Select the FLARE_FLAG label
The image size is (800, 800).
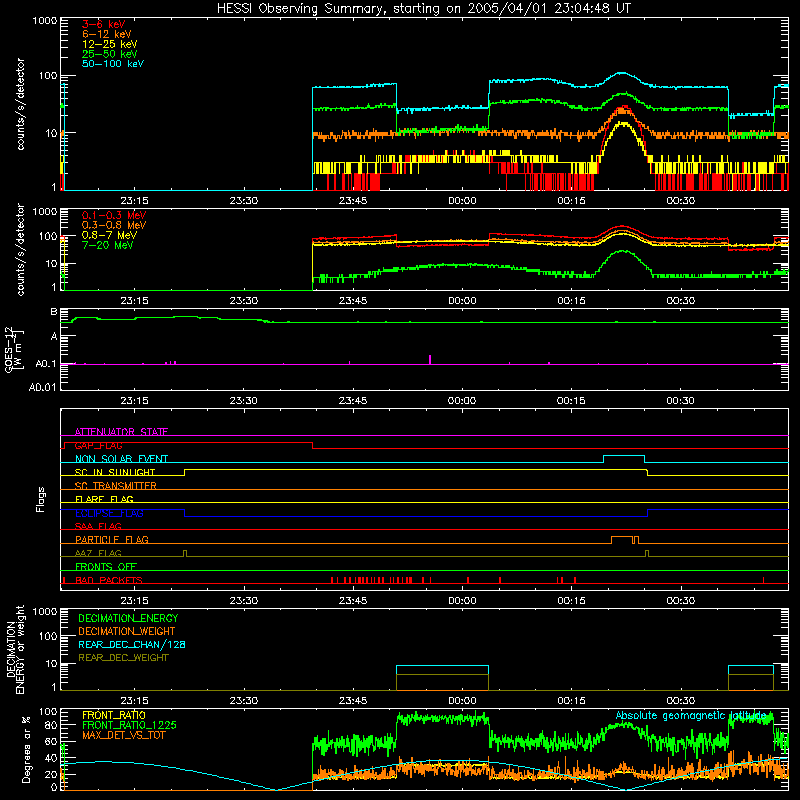tap(104, 499)
